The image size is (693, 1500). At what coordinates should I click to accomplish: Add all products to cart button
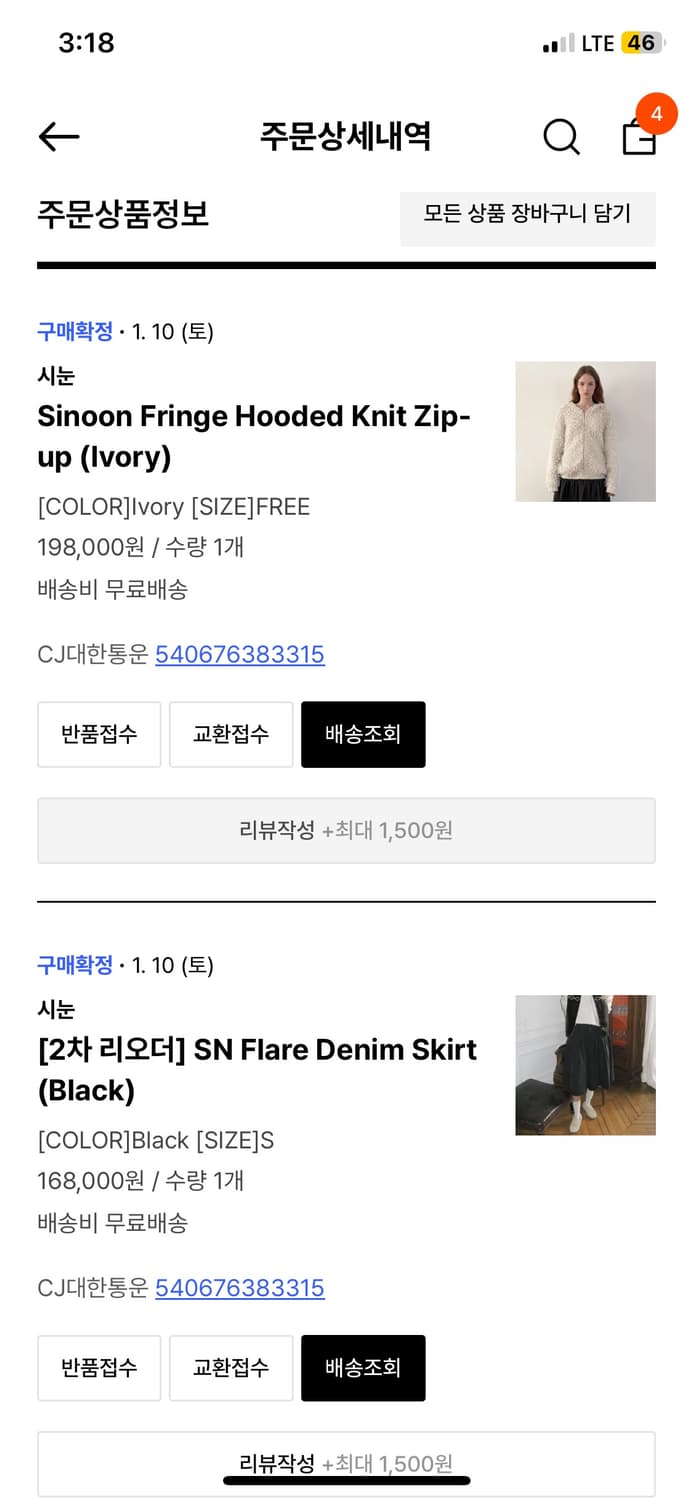[x=527, y=214]
